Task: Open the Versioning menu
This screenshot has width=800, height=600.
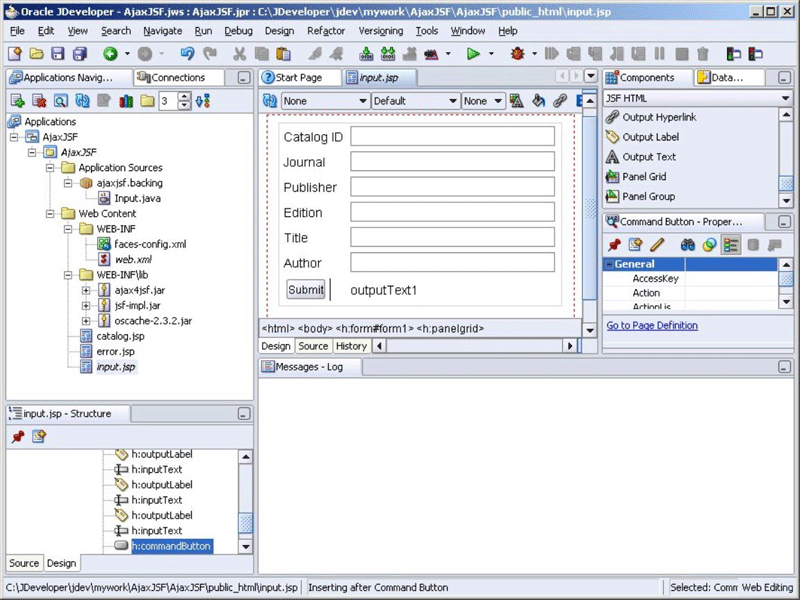Action: pyautogui.click(x=381, y=31)
